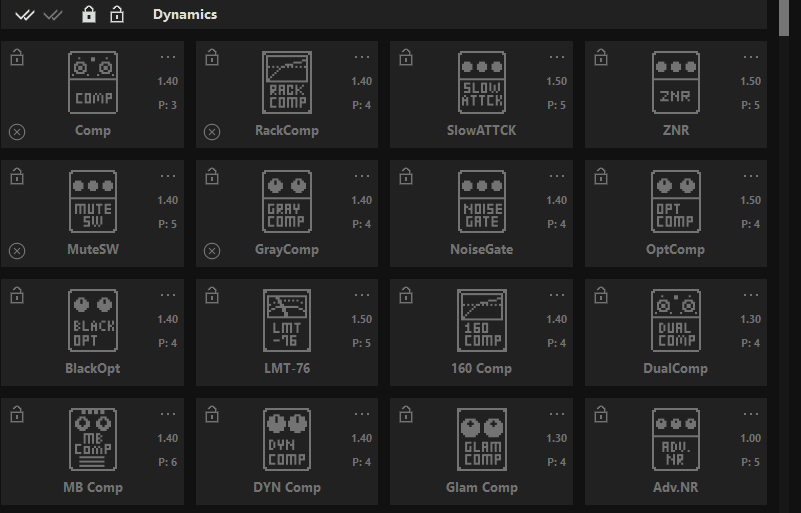Open the three-dot menu for Adv.NR

(x=750, y=414)
